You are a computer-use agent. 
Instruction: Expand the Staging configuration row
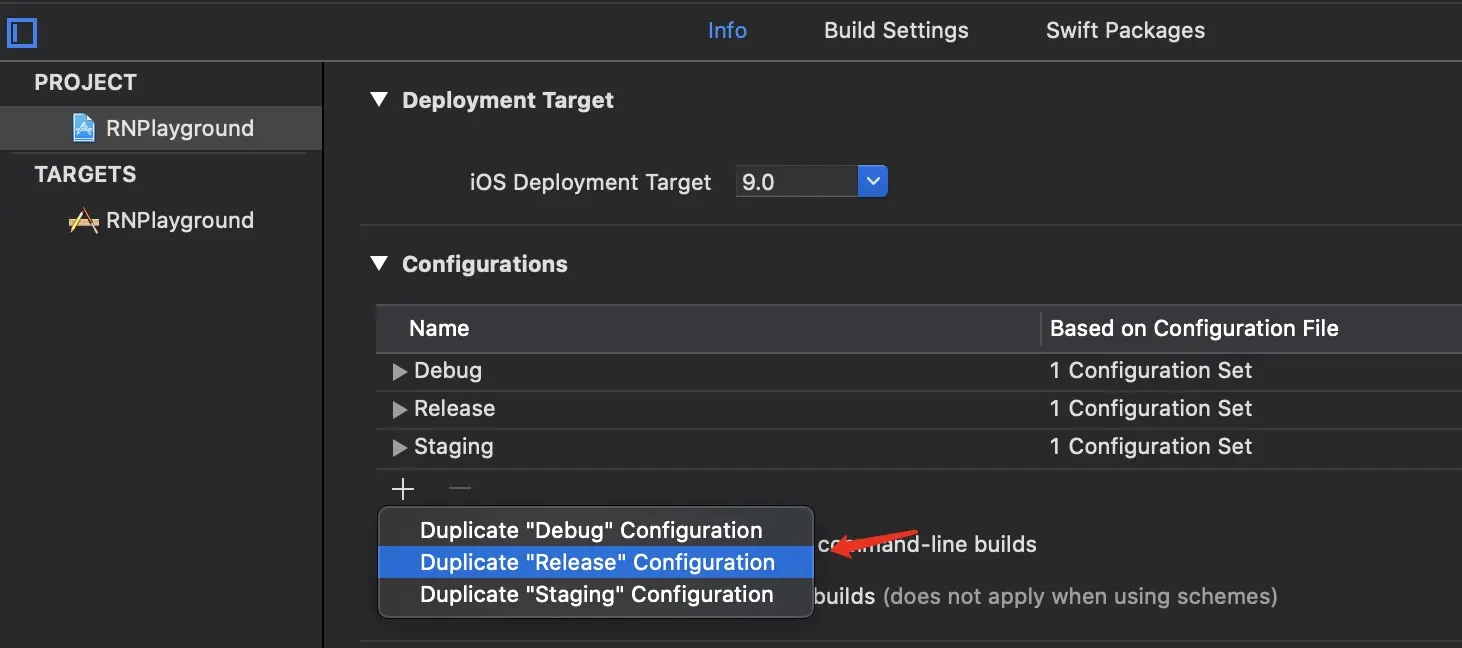tap(399, 447)
